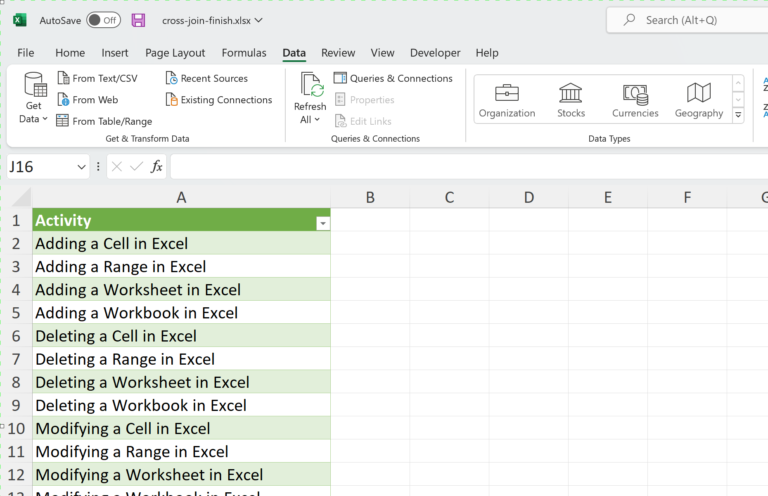
Task: Open Recent Sources
Action: pyautogui.click(x=206, y=78)
